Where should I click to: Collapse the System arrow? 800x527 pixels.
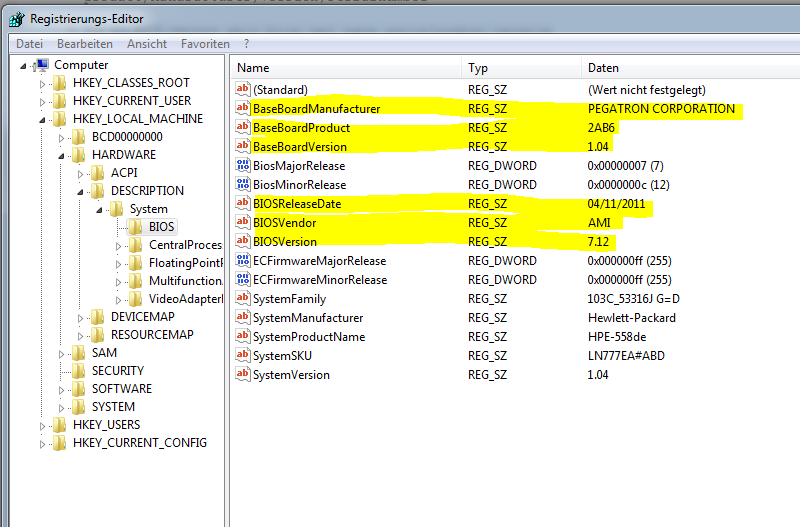[x=99, y=210]
